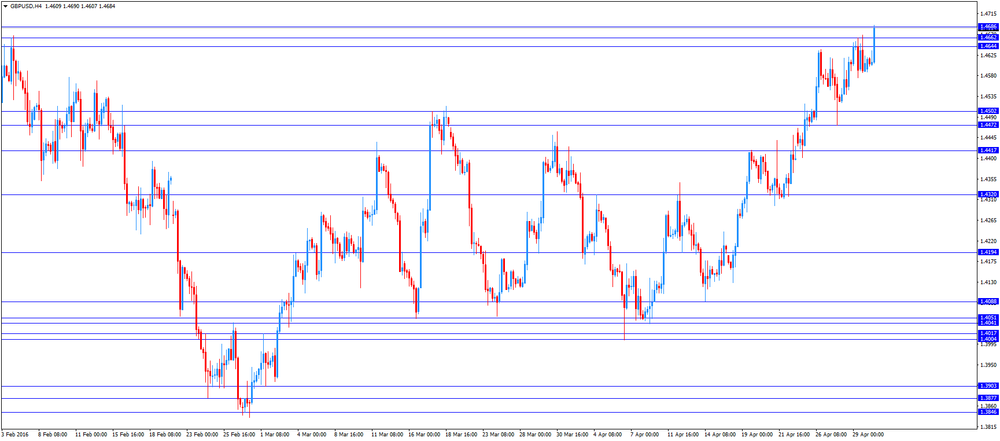Click the 7 Apr 00:00 time label

[646, 435]
